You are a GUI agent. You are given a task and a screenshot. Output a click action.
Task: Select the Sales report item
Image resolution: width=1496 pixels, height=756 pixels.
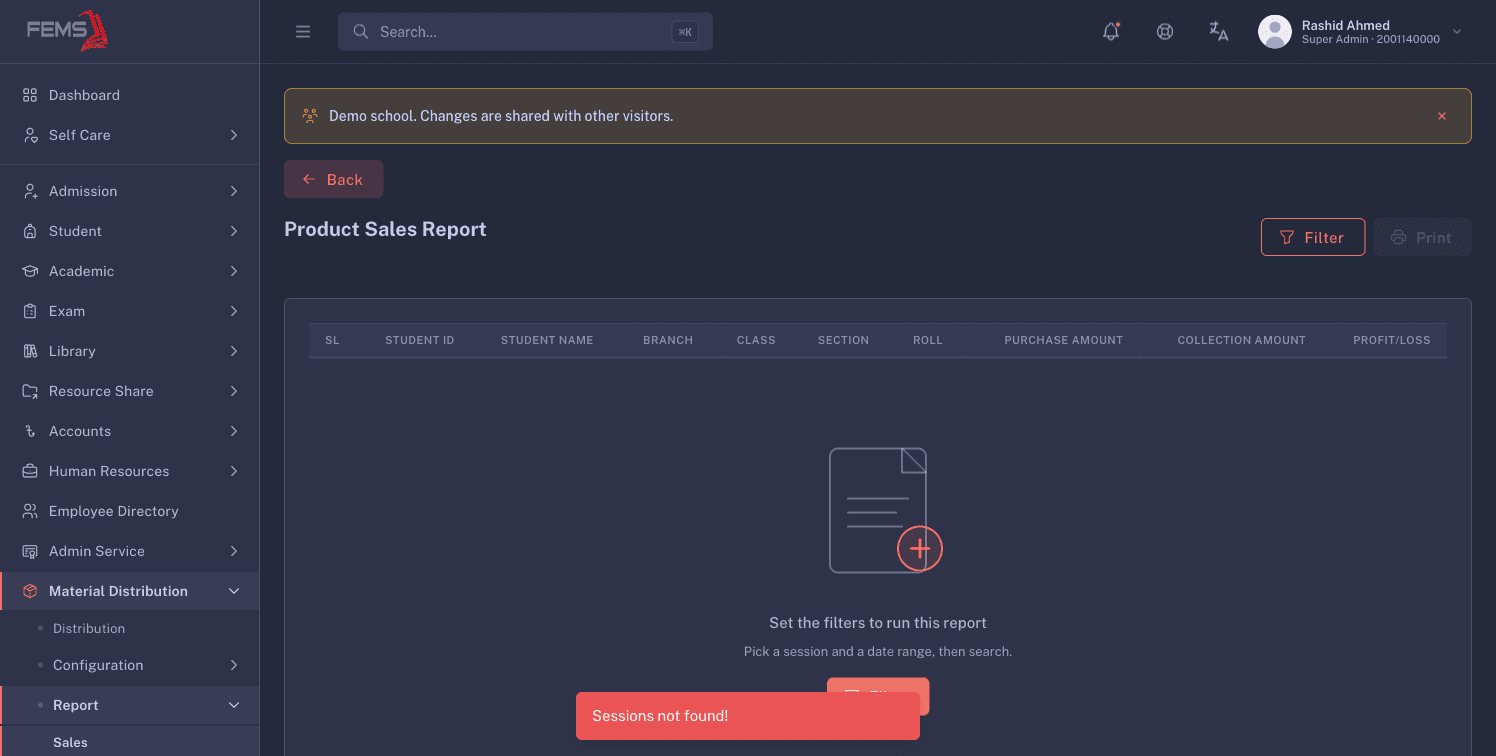click(x=130, y=742)
